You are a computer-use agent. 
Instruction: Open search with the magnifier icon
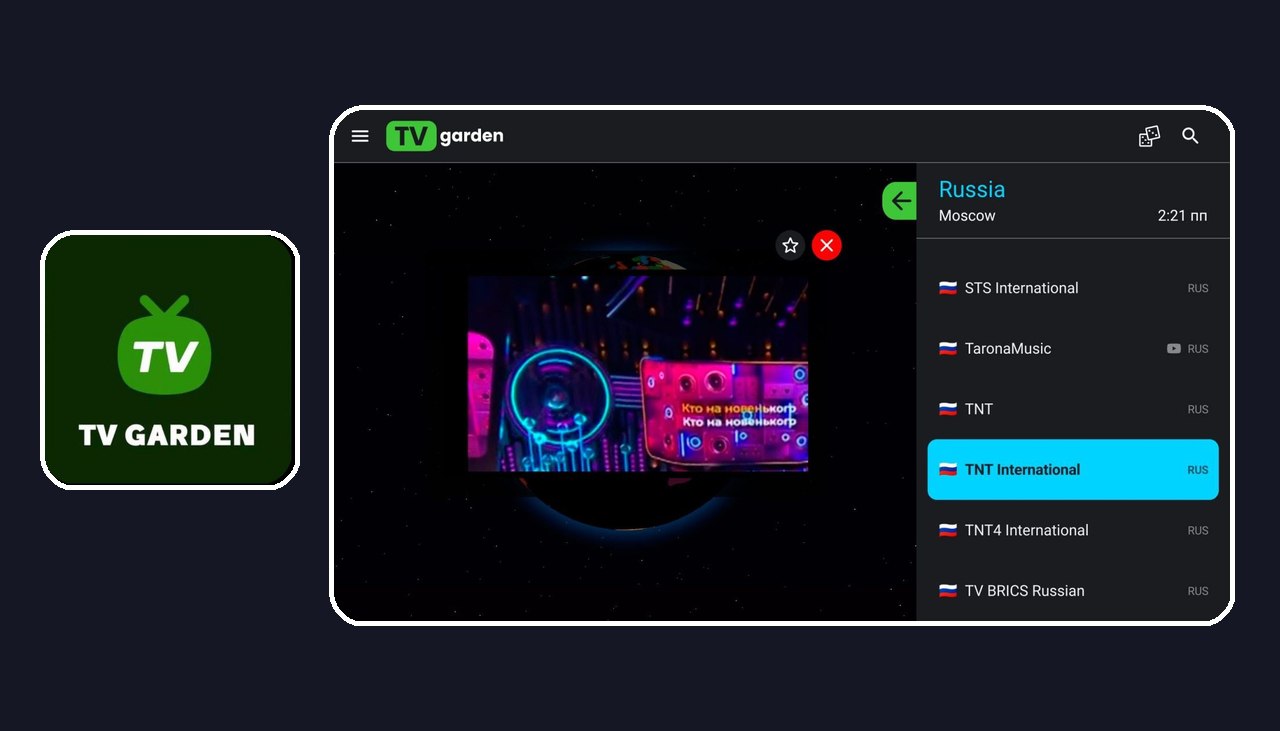click(x=1190, y=136)
